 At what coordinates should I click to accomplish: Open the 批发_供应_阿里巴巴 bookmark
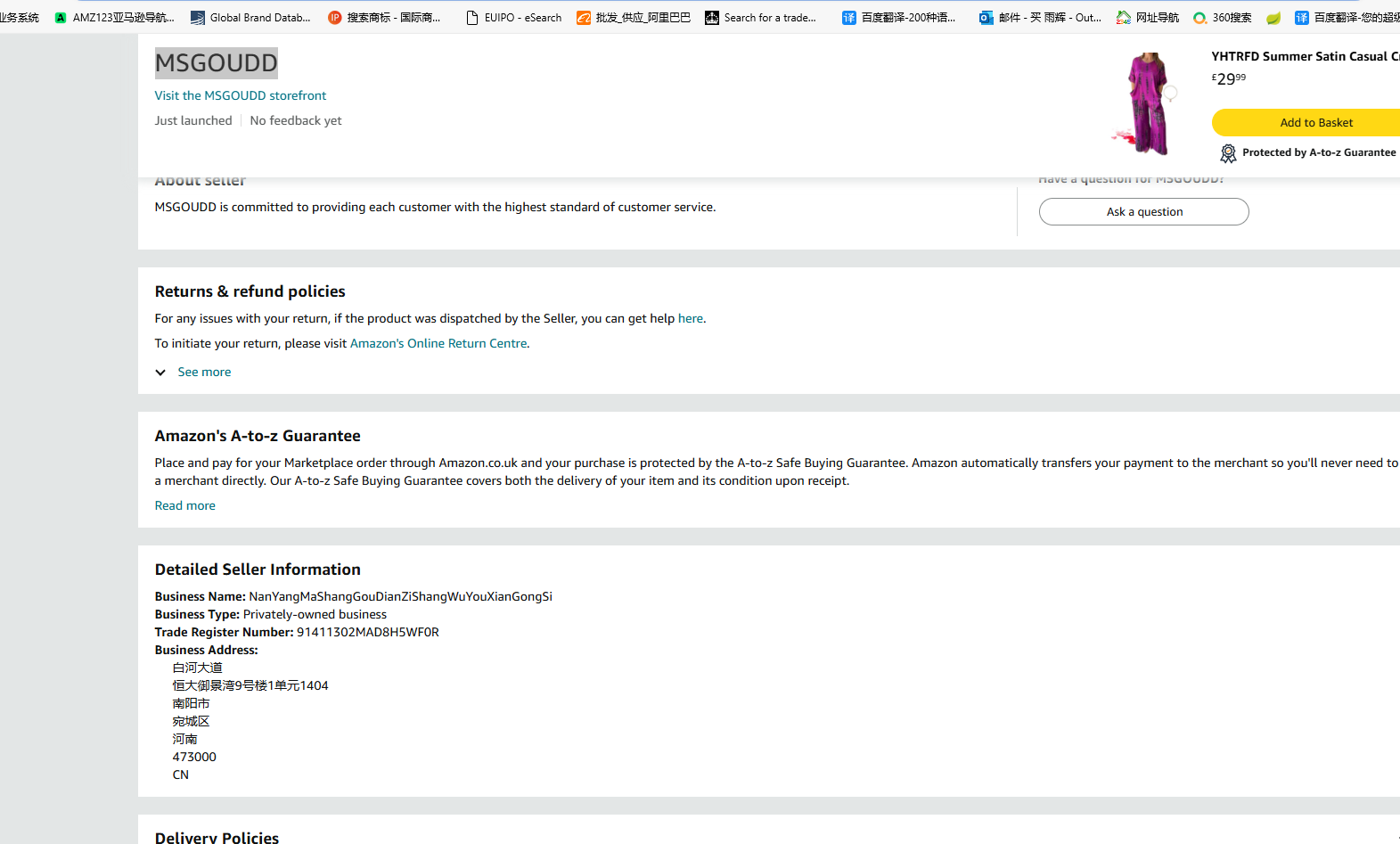coord(634,17)
